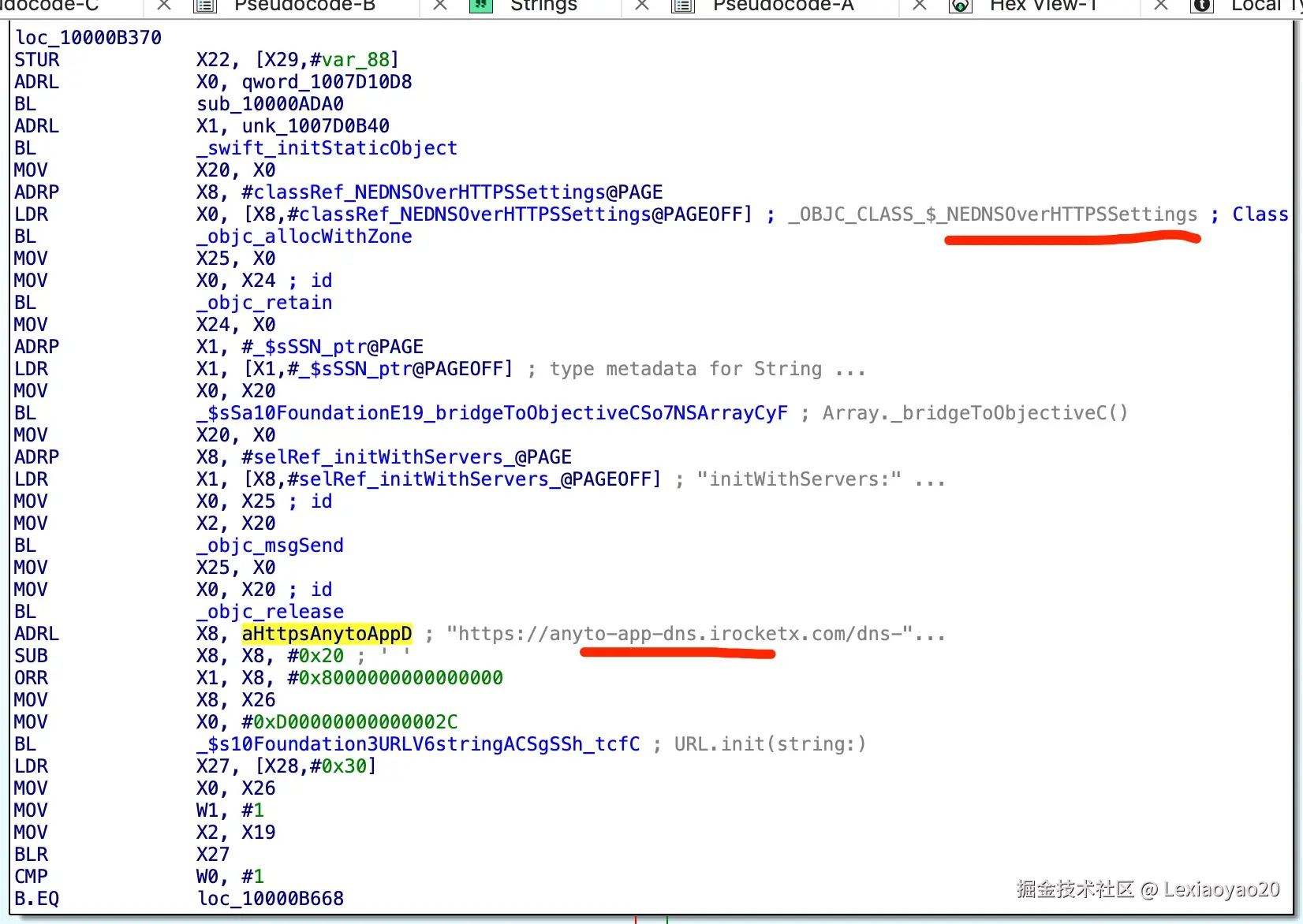Screen dimensions: 1303x924
Task: Select BLR X27 instruction
Action: pyautogui.click(x=122, y=855)
